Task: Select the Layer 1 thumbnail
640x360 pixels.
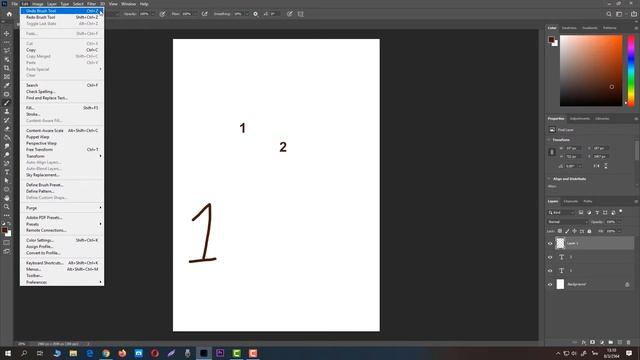Action: point(560,243)
